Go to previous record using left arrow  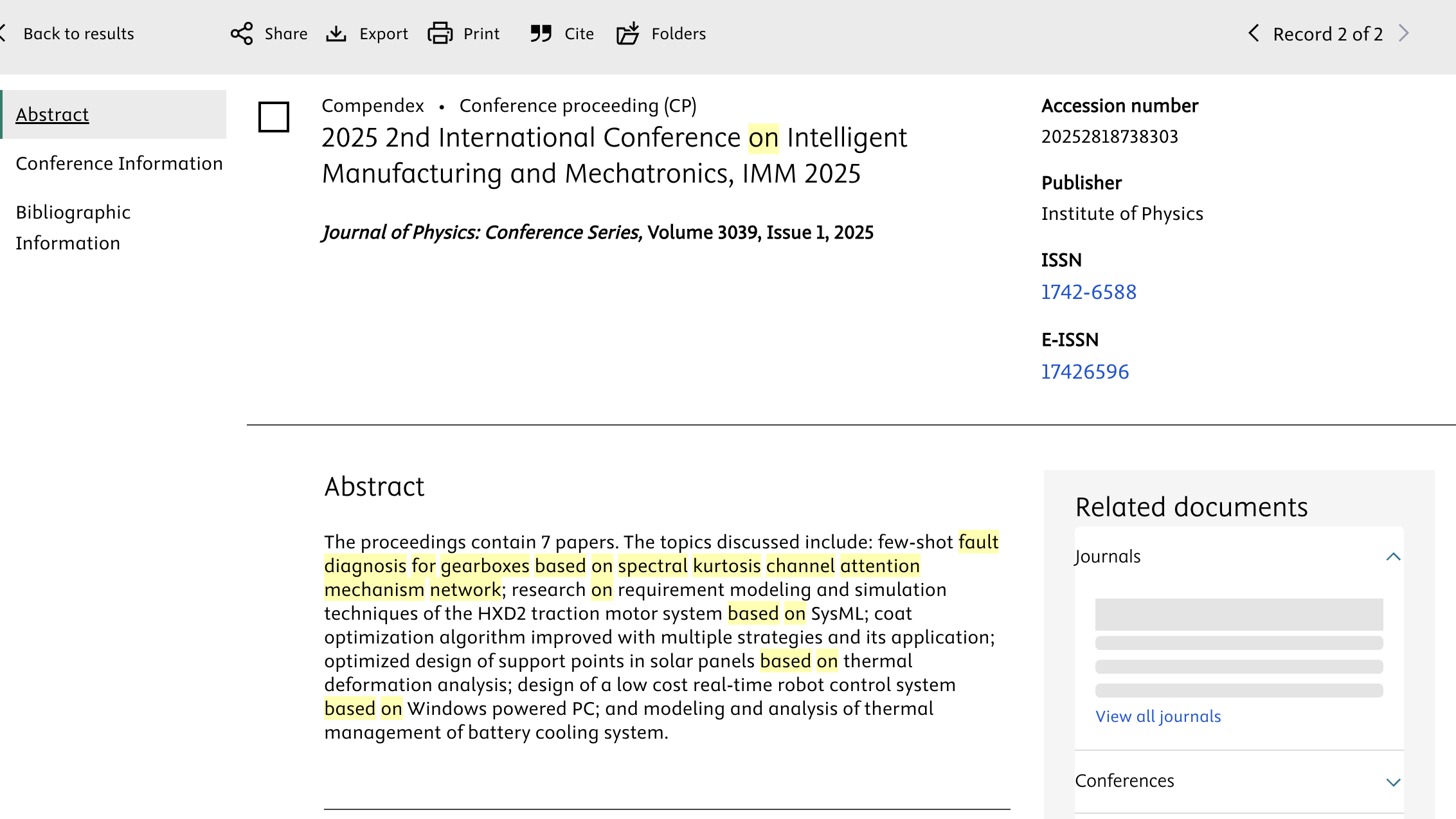point(1254,33)
